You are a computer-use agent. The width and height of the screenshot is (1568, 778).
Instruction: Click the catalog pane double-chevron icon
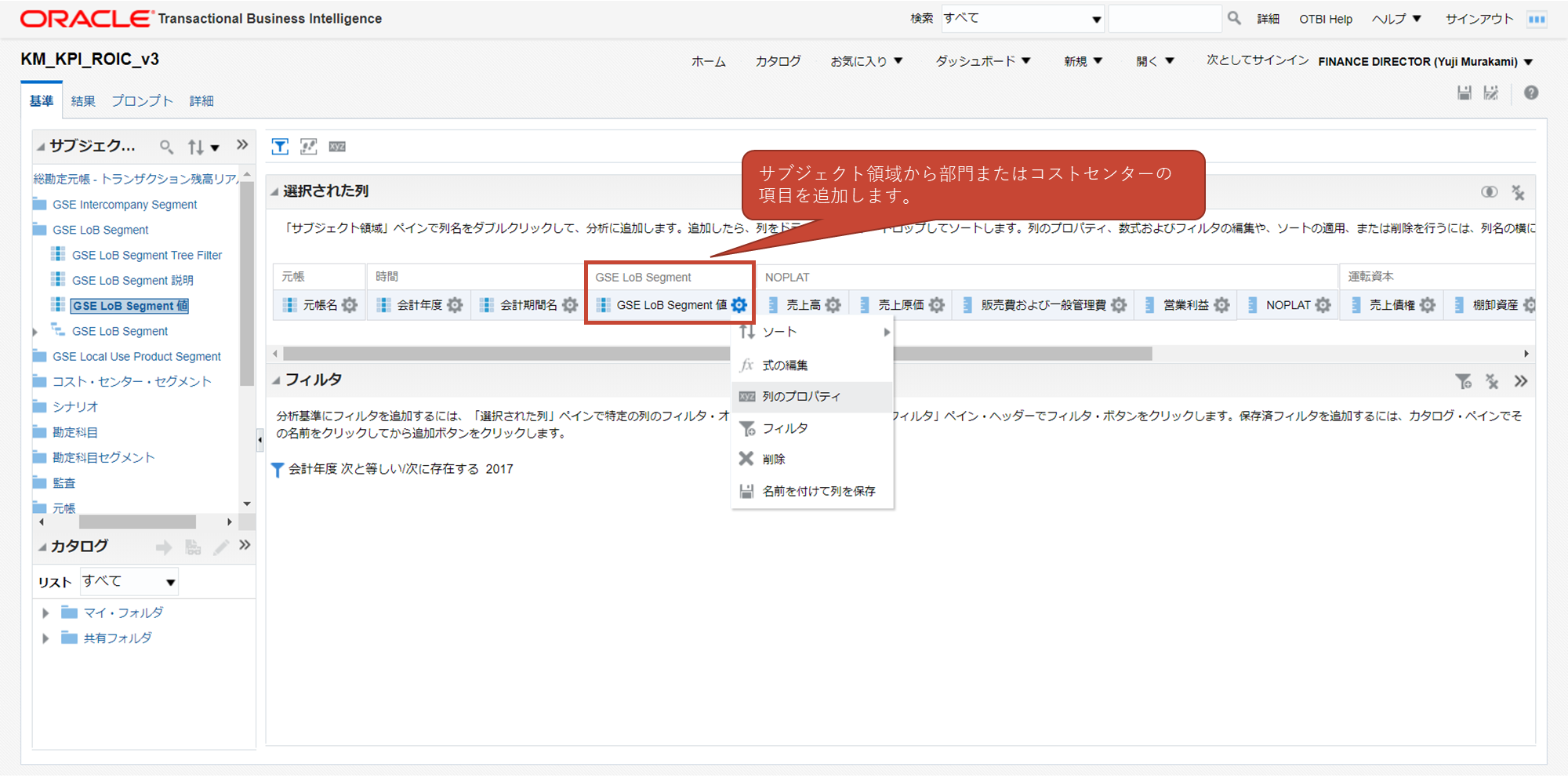click(245, 545)
